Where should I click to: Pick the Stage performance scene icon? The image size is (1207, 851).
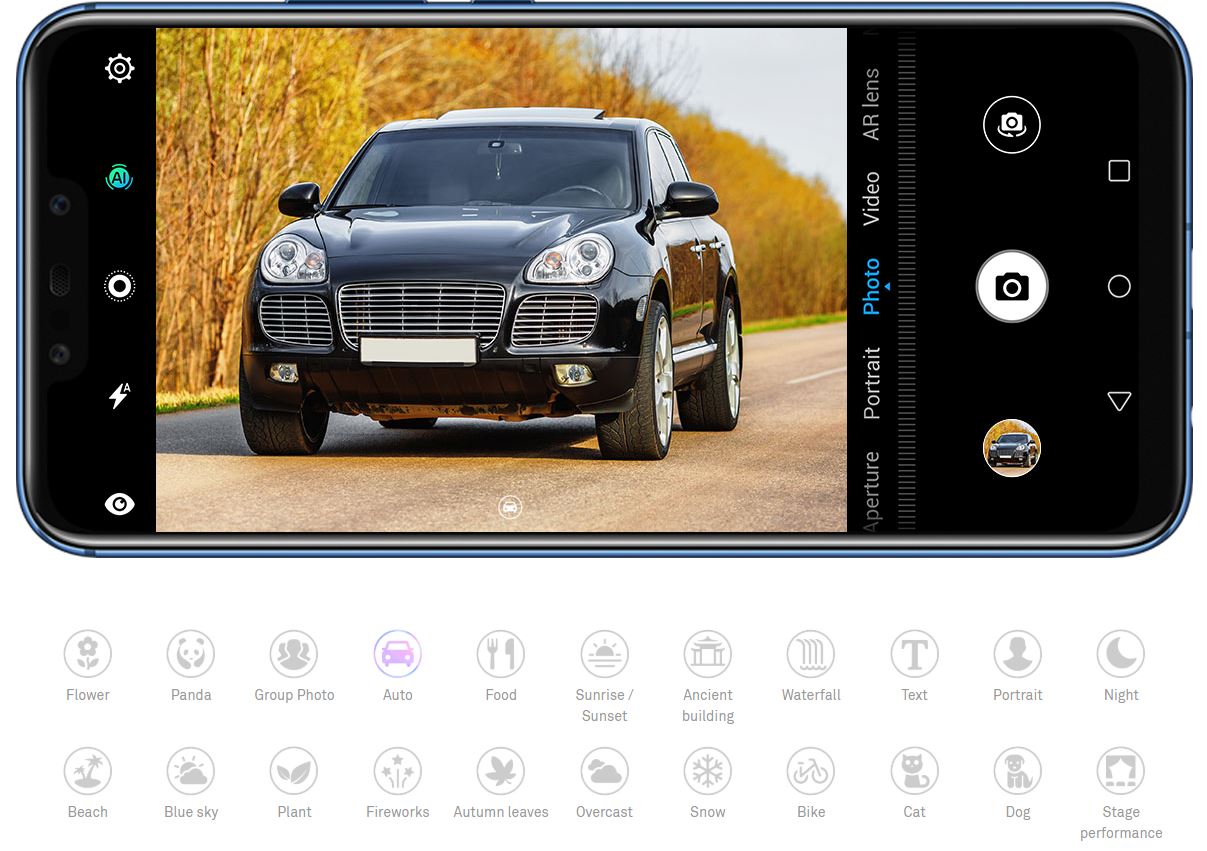pyautogui.click(x=1120, y=771)
